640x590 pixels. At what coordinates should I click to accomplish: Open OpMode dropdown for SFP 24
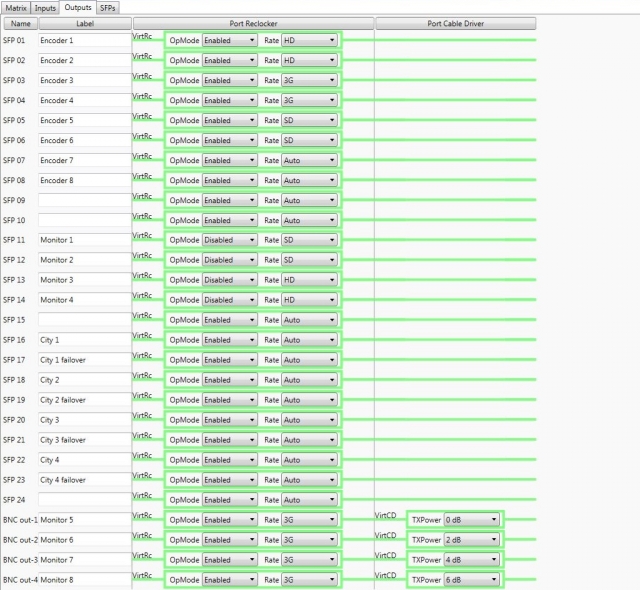point(230,500)
